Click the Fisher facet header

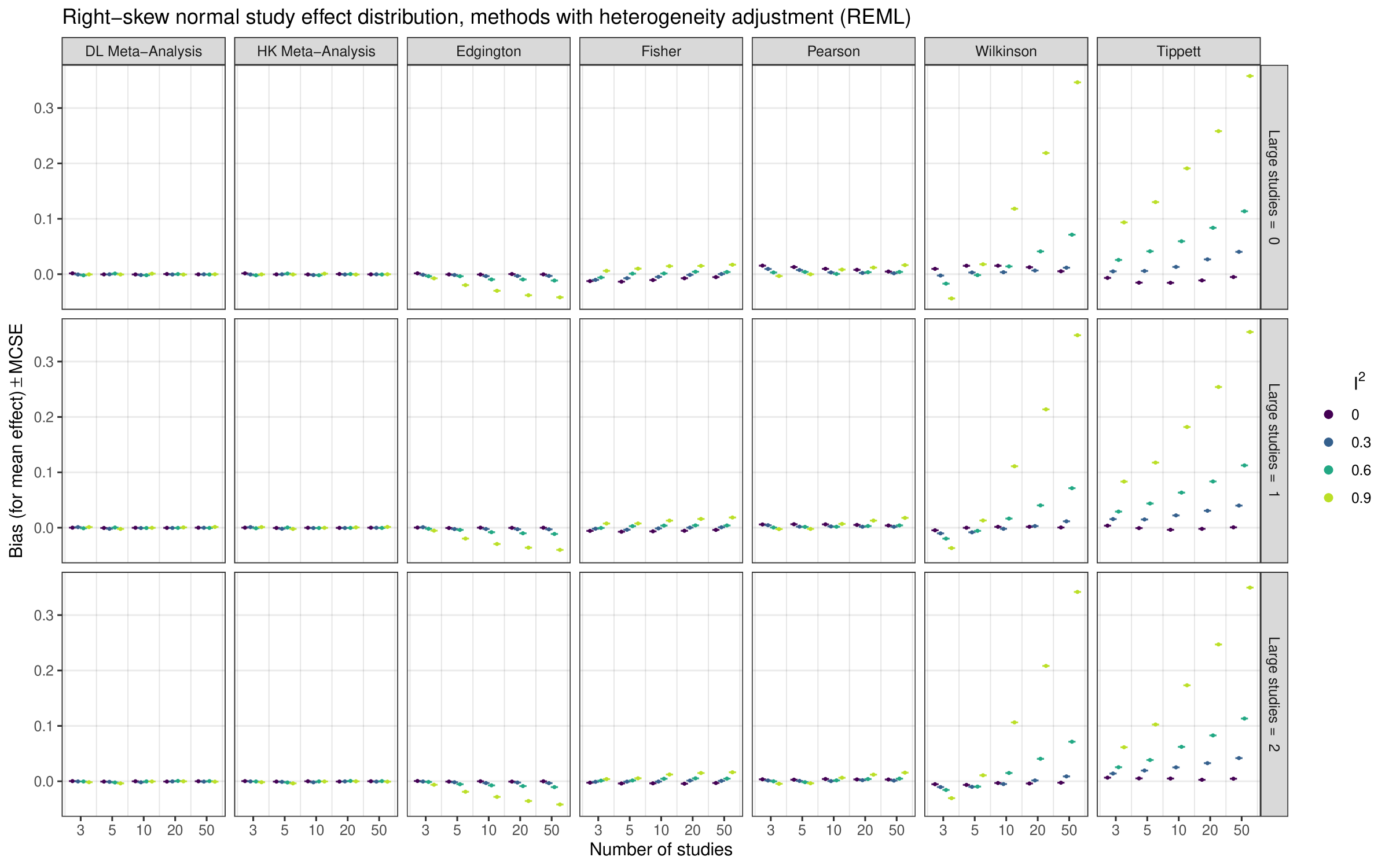click(661, 52)
